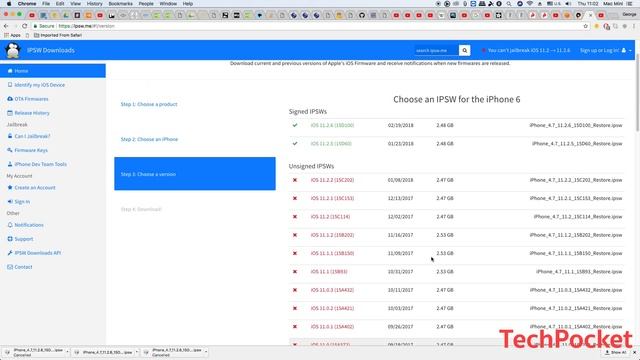The height and width of the screenshot is (360, 640).
Task: Click browser back arrow
Action: [x=6, y=26]
